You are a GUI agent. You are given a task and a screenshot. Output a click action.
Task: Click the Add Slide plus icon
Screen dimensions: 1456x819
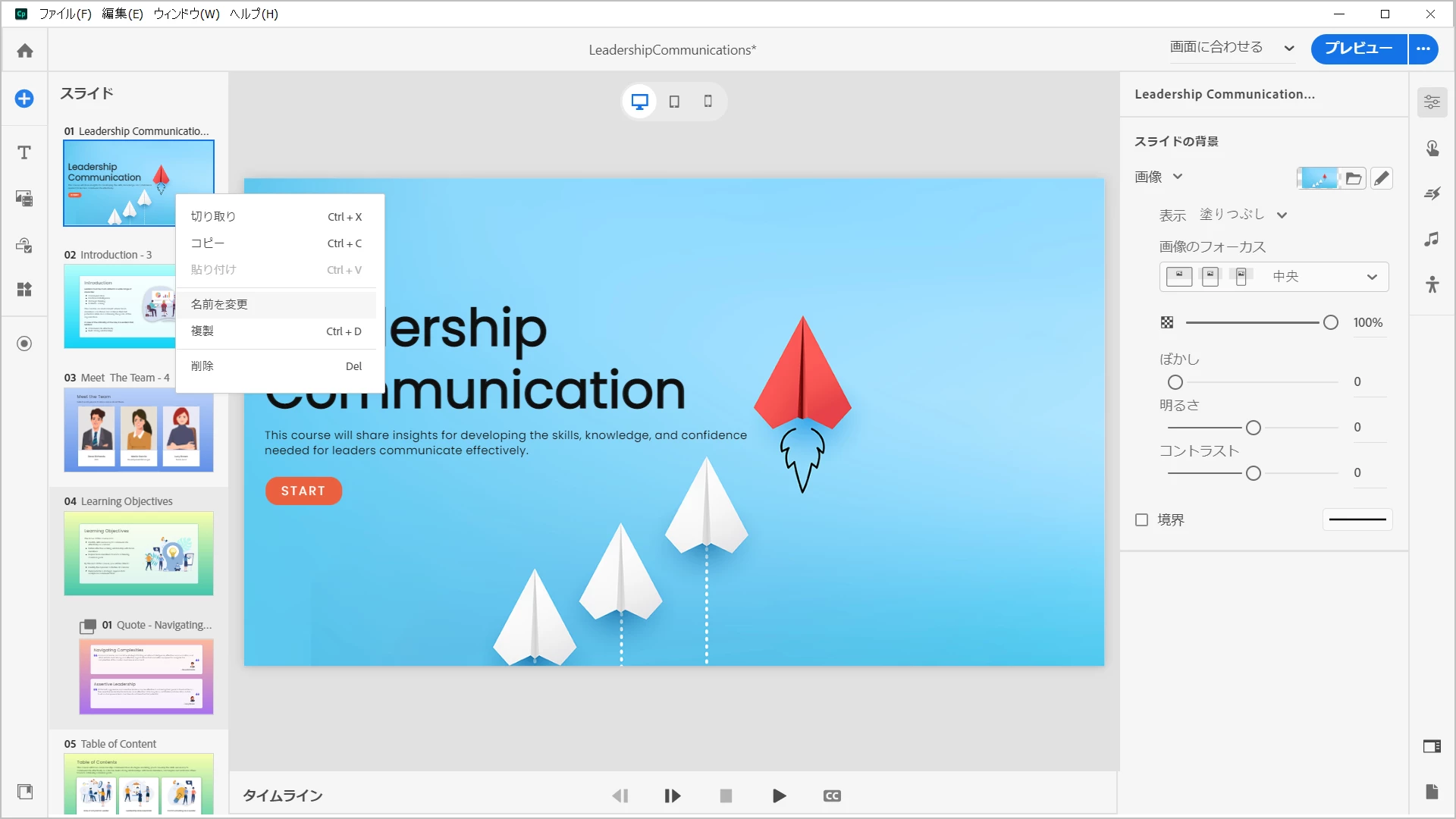24,99
